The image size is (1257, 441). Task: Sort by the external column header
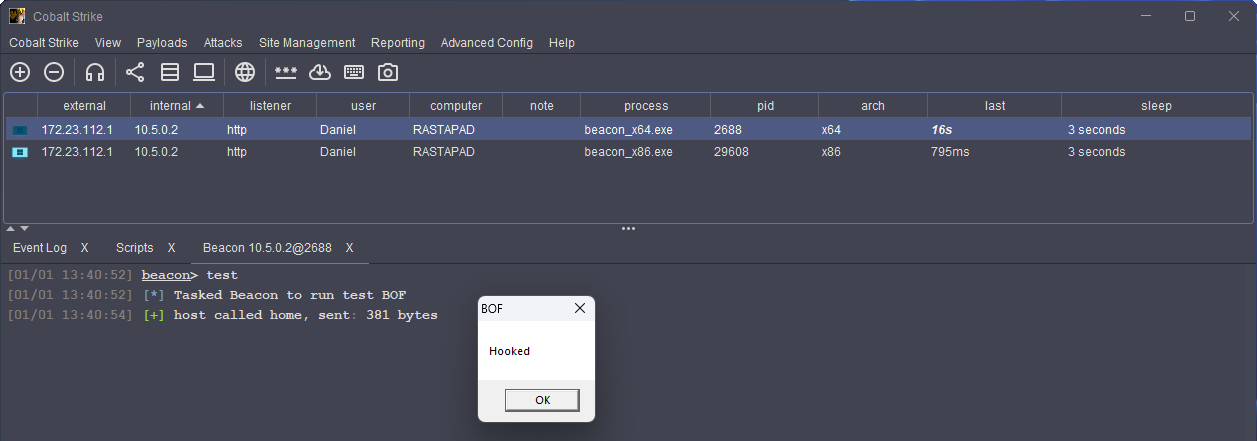(x=84, y=105)
